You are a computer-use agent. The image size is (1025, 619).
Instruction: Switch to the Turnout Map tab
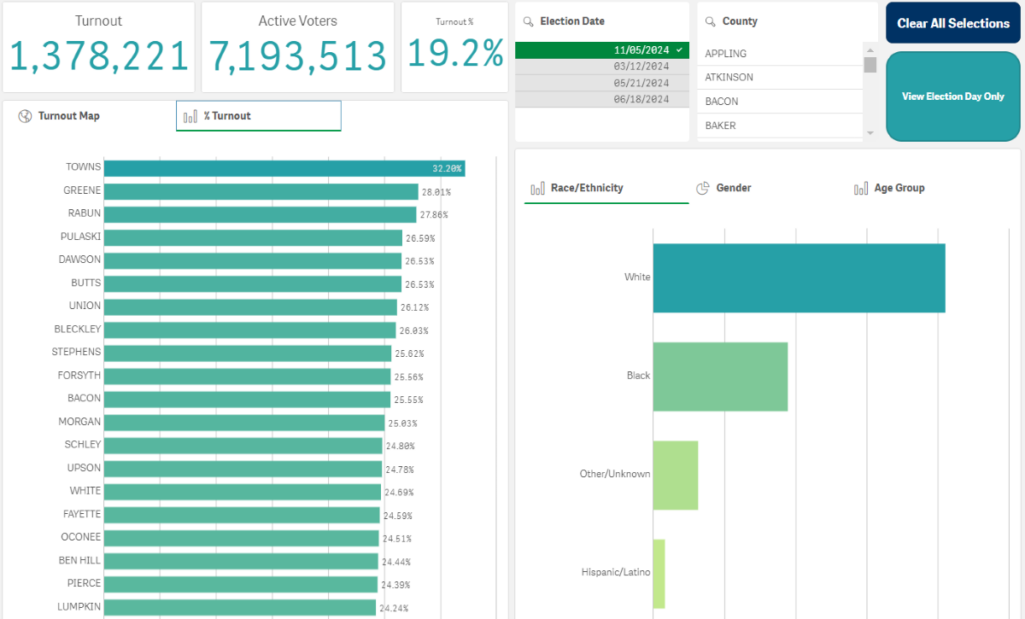pos(68,116)
